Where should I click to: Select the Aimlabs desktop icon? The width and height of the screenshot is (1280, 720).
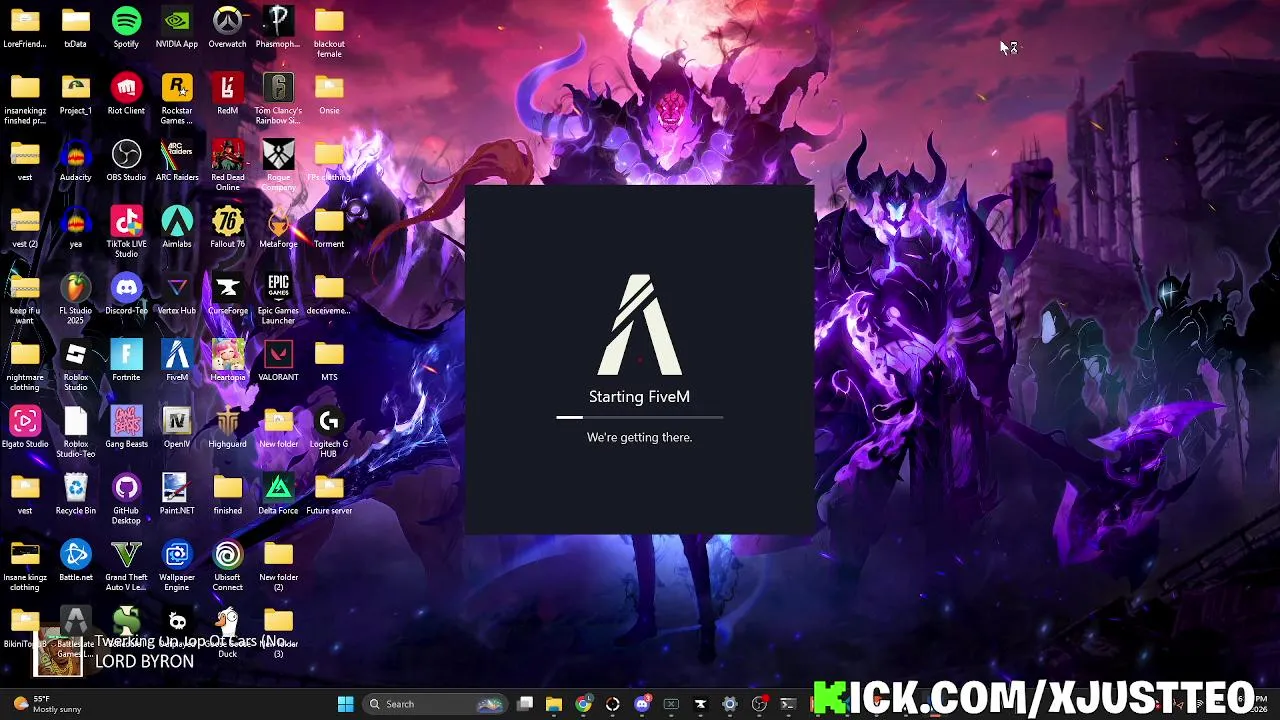(x=177, y=227)
